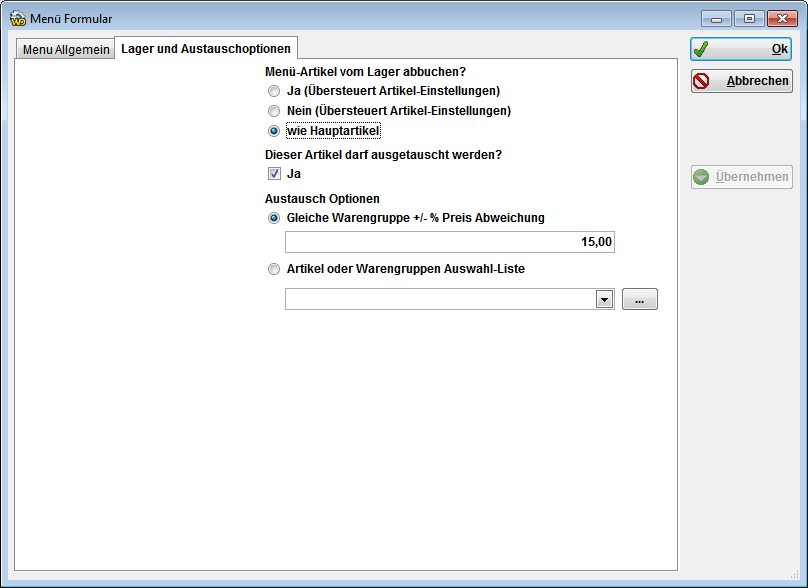Viewport: 808px width, 588px height.
Task: Click the Abbrechen button
Action: pos(742,81)
